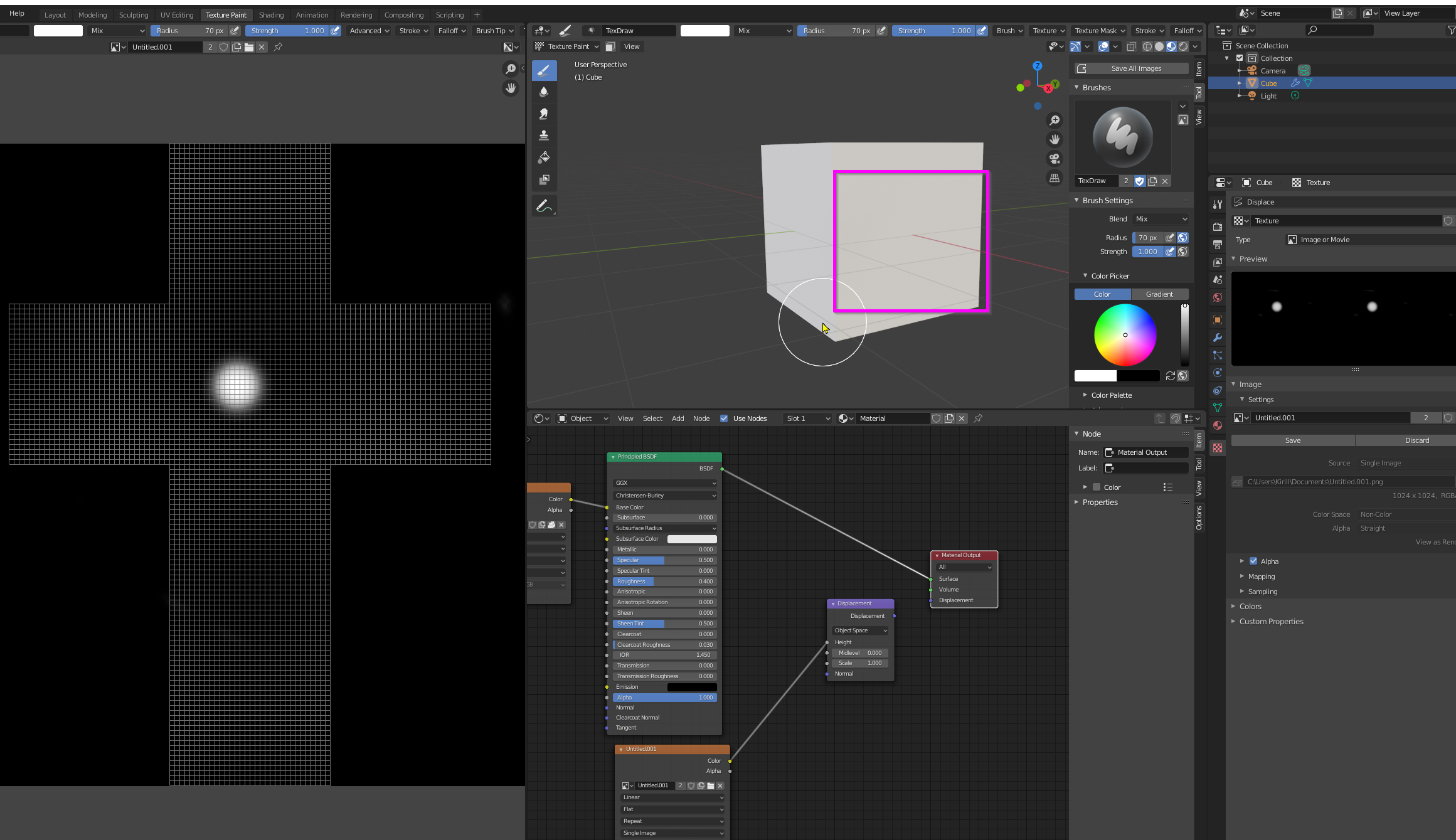The width and height of the screenshot is (1456, 840).
Task: Open the Help menu
Action: coord(17,13)
